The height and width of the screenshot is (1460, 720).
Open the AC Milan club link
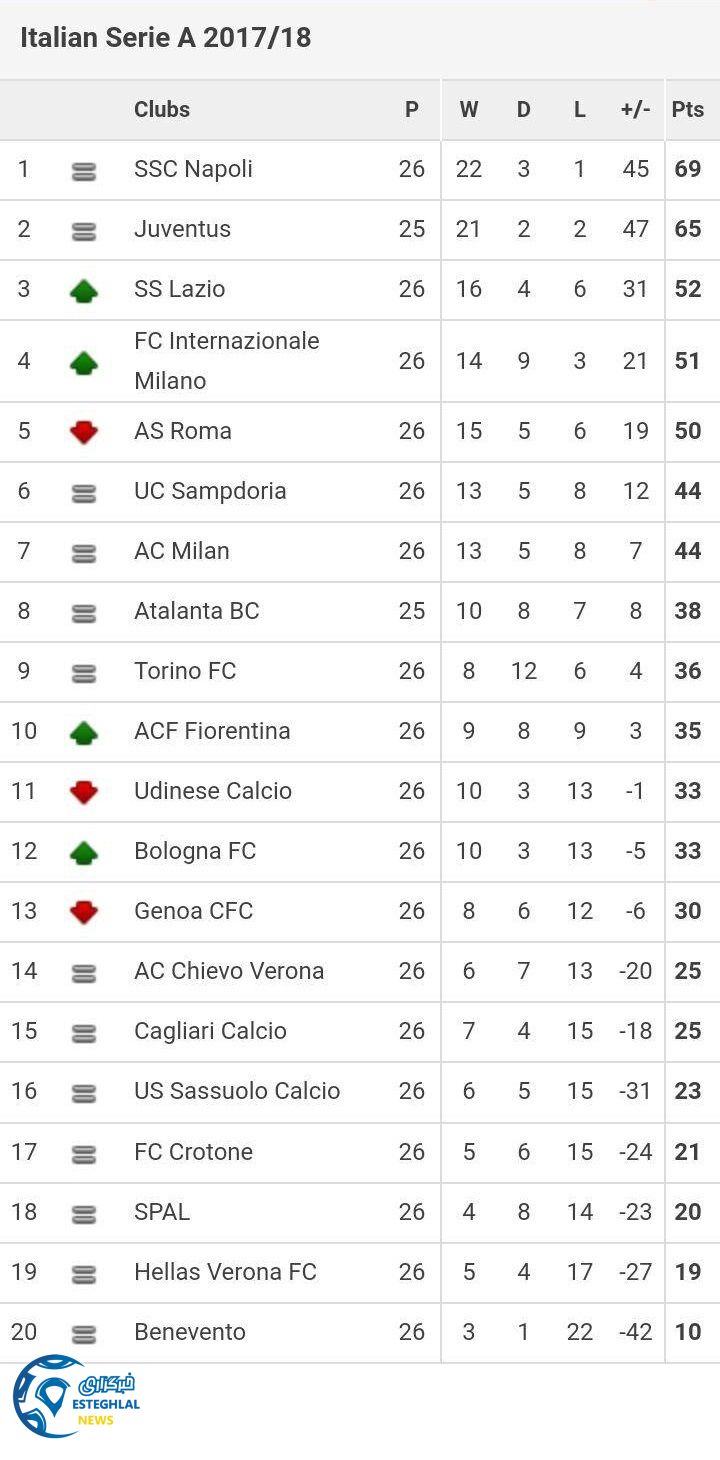point(182,551)
